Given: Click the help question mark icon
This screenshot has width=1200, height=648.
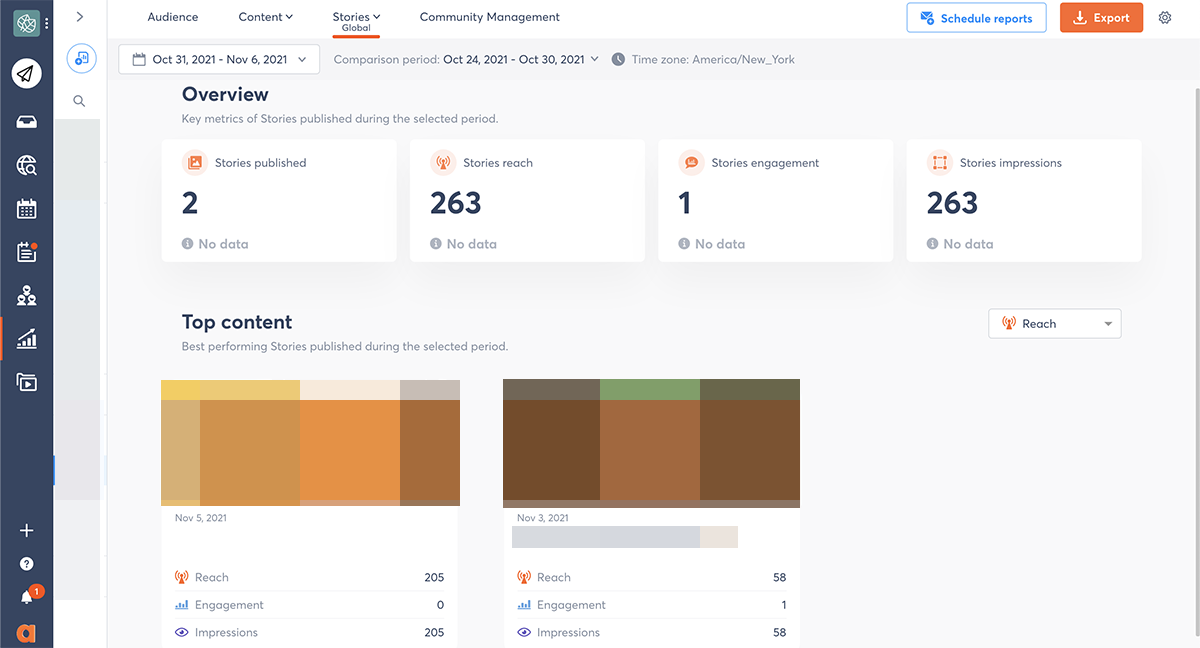Looking at the screenshot, I should (x=27, y=564).
